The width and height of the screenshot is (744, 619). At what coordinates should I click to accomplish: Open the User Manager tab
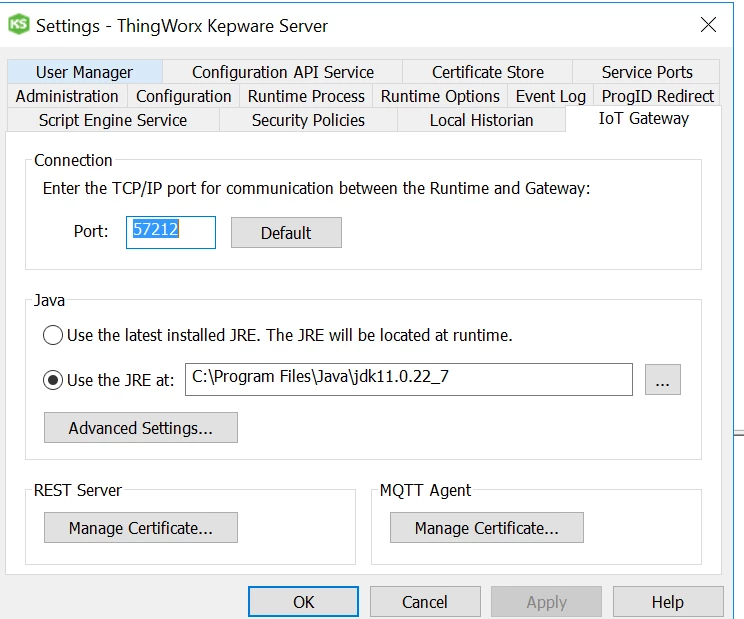tap(85, 72)
